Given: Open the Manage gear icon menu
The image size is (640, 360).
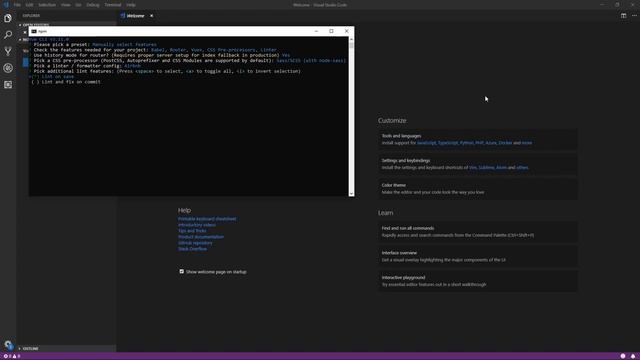Looking at the screenshot, I should point(8,345).
